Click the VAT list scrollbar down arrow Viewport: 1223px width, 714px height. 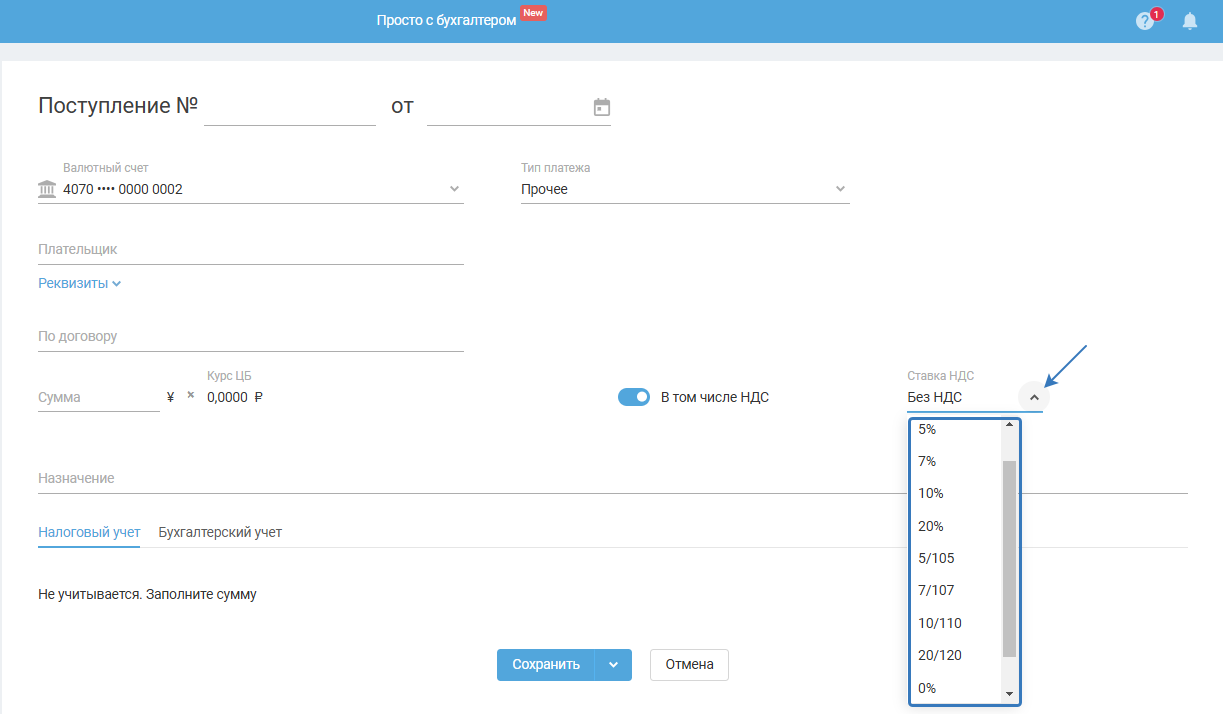(1009, 694)
